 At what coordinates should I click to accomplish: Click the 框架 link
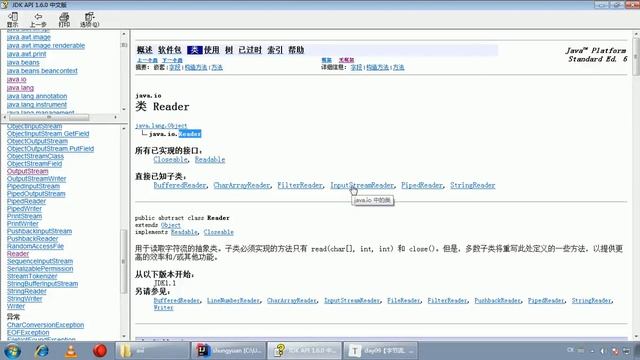pos(327,60)
